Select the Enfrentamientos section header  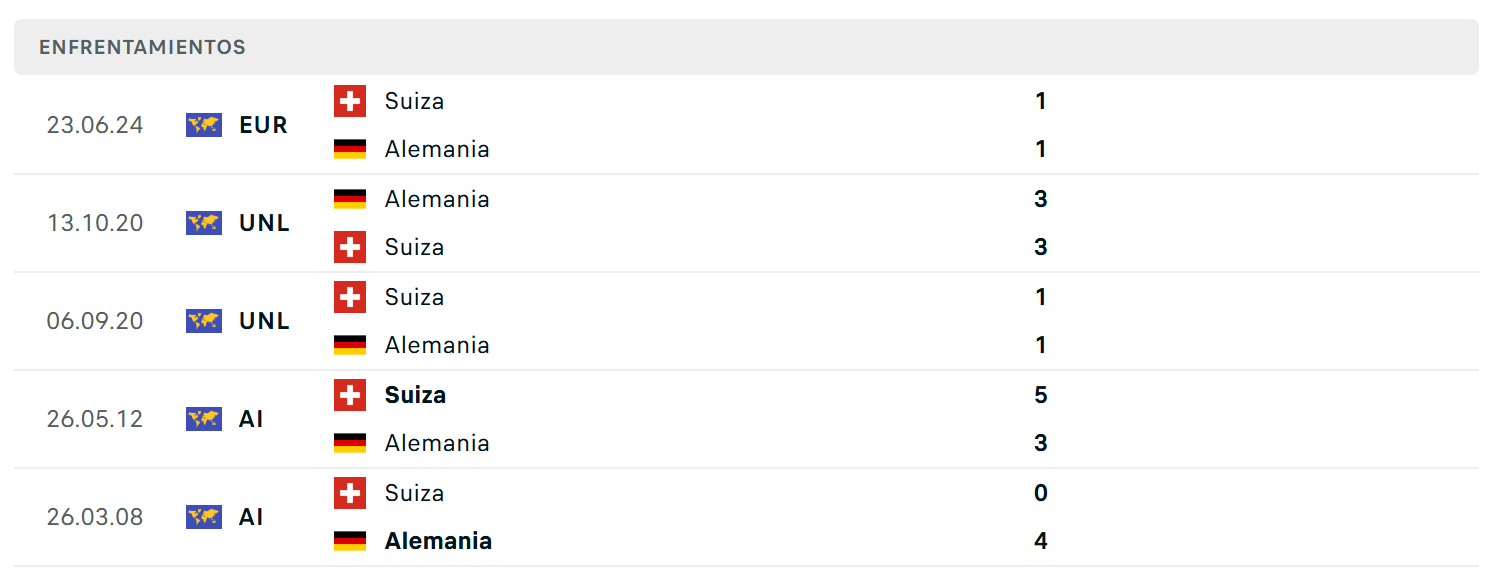point(746,47)
